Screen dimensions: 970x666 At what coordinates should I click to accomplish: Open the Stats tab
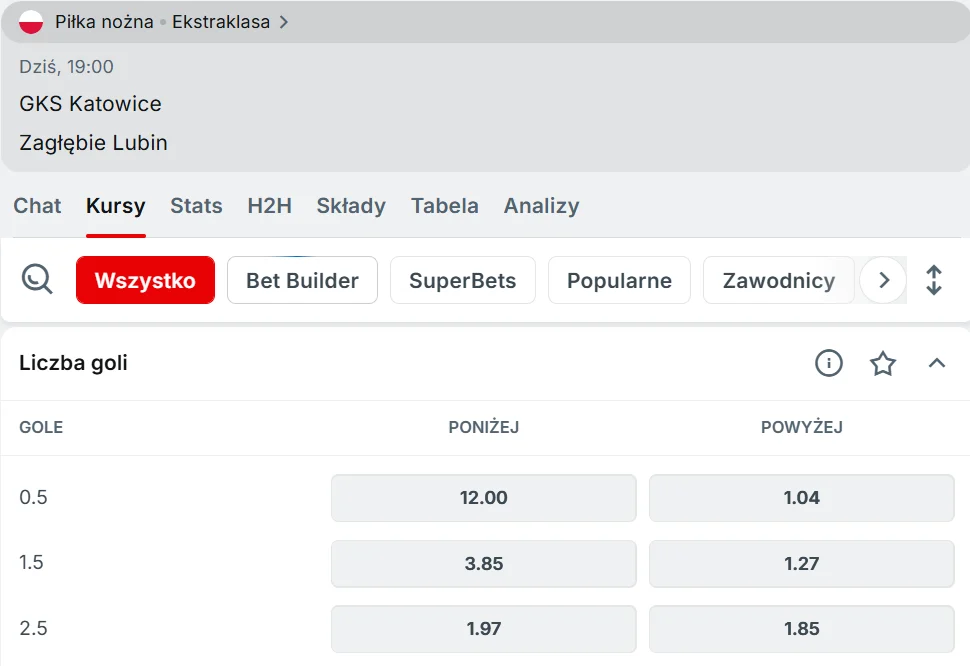point(196,206)
